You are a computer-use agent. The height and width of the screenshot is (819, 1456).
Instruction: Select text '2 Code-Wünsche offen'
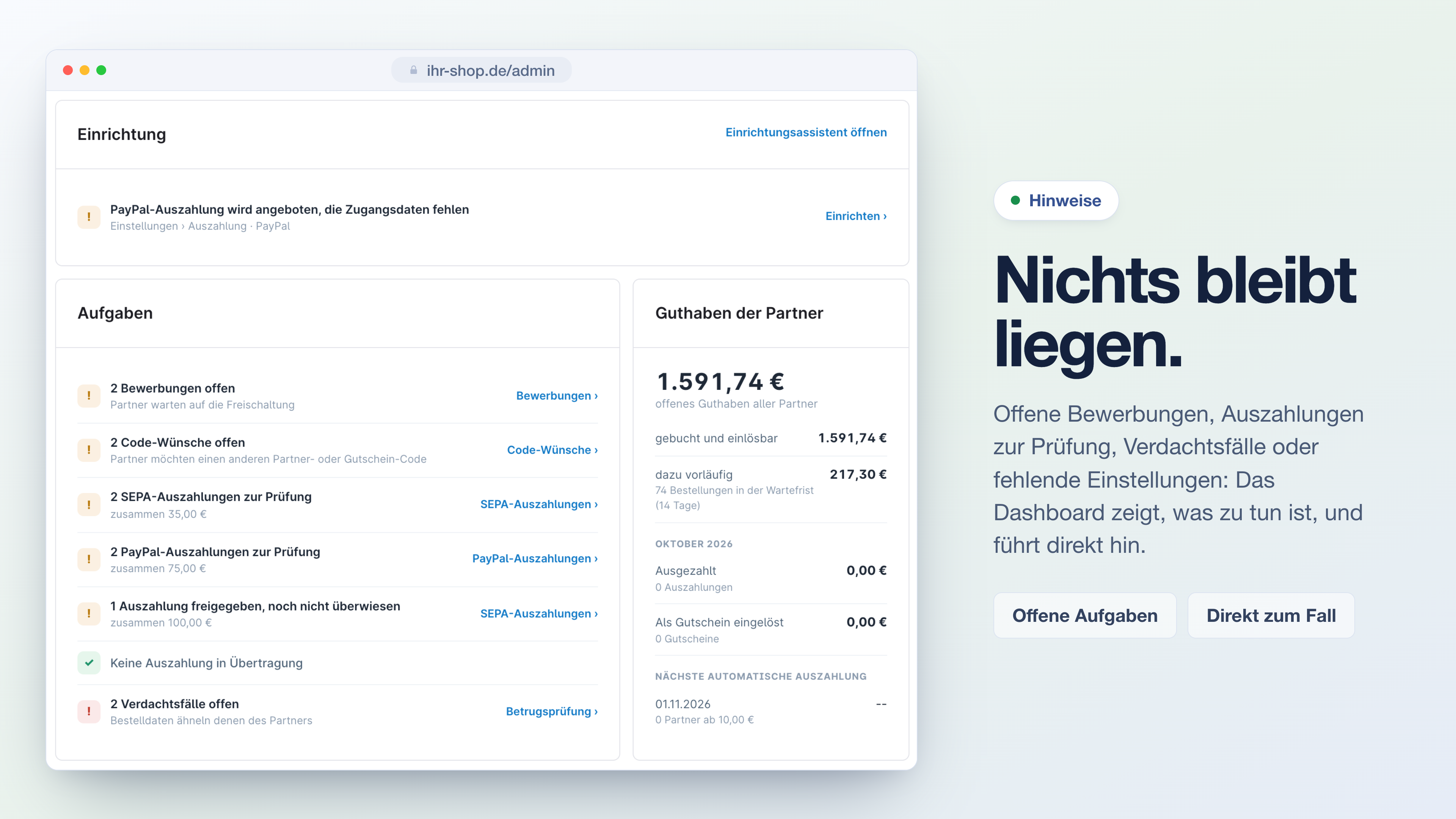point(177,442)
